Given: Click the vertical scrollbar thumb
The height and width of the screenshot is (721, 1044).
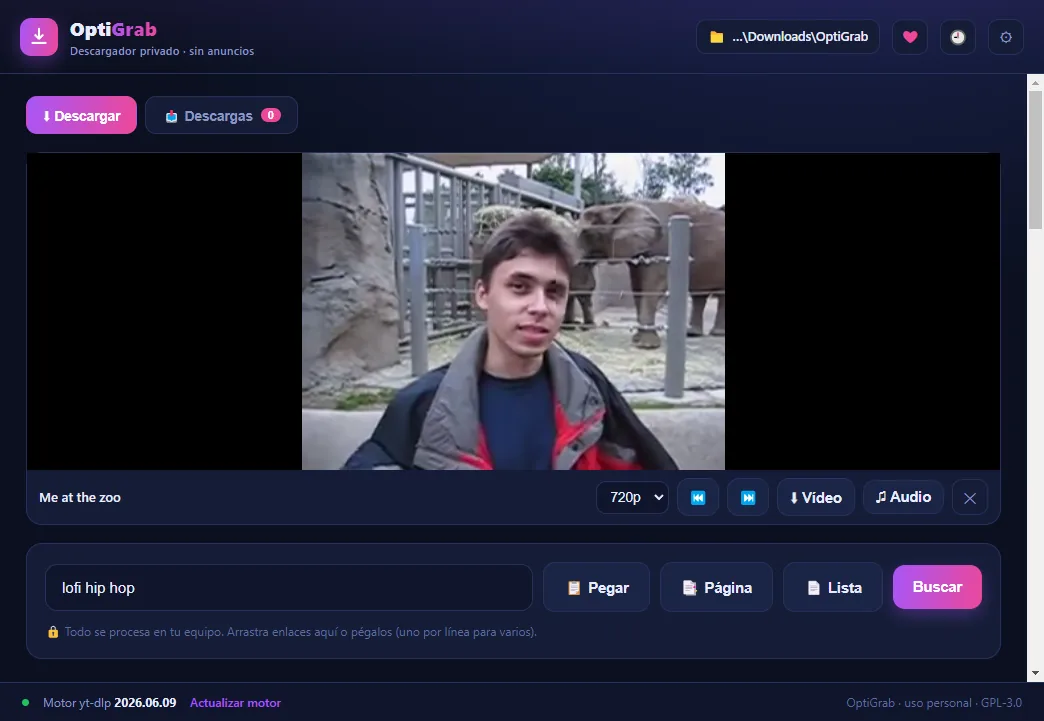Looking at the screenshot, I should coord(1035,160).
